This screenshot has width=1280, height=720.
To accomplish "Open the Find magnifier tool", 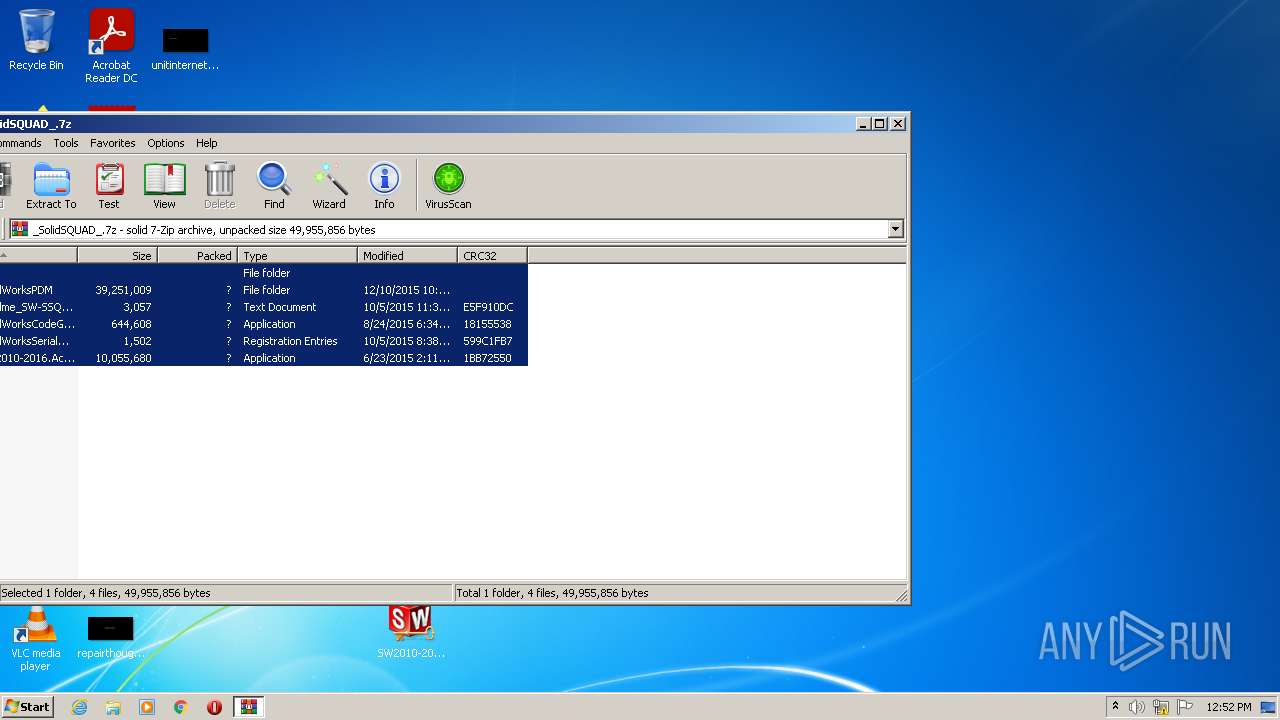I will [274, 186].
